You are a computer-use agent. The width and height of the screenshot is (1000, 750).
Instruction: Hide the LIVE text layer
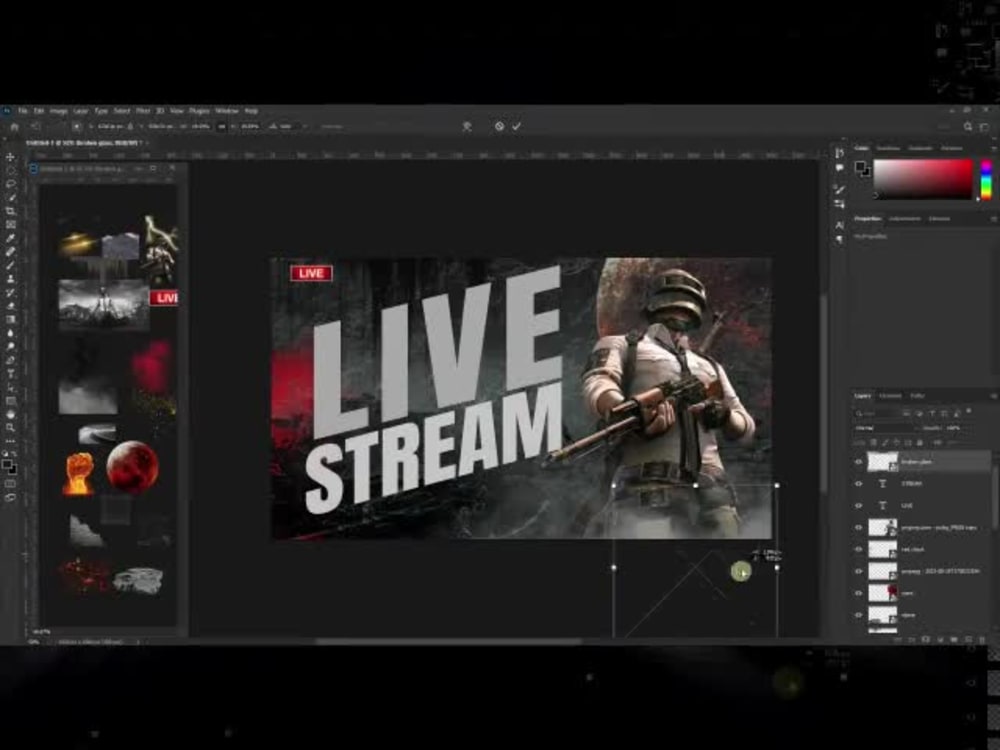pos(858,505)
